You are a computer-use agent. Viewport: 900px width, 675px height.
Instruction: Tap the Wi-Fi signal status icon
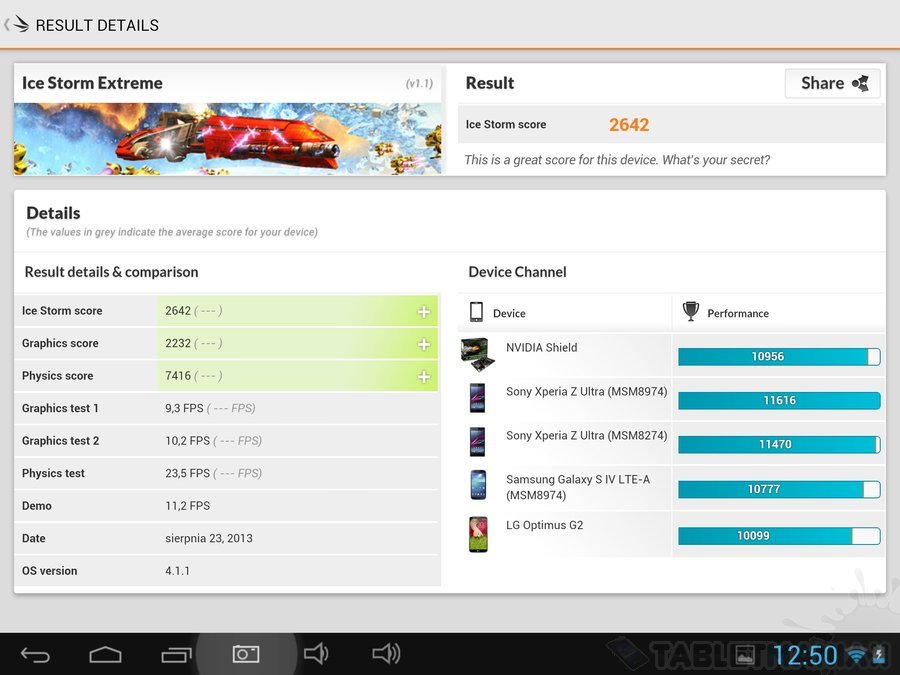[x=857, y=655]
